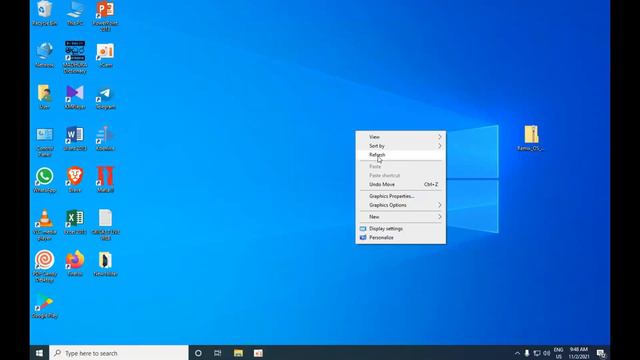Viewport: 640px width, 360px height.
Task: Open the Windows Start menu
Action: [x=39, y=353]
